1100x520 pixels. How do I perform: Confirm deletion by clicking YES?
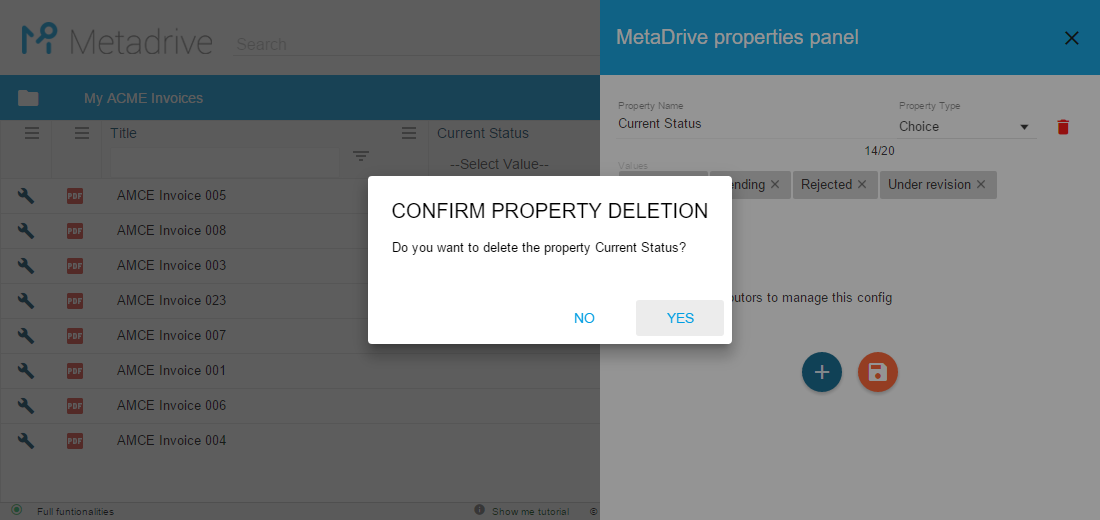tap(680, 318)
